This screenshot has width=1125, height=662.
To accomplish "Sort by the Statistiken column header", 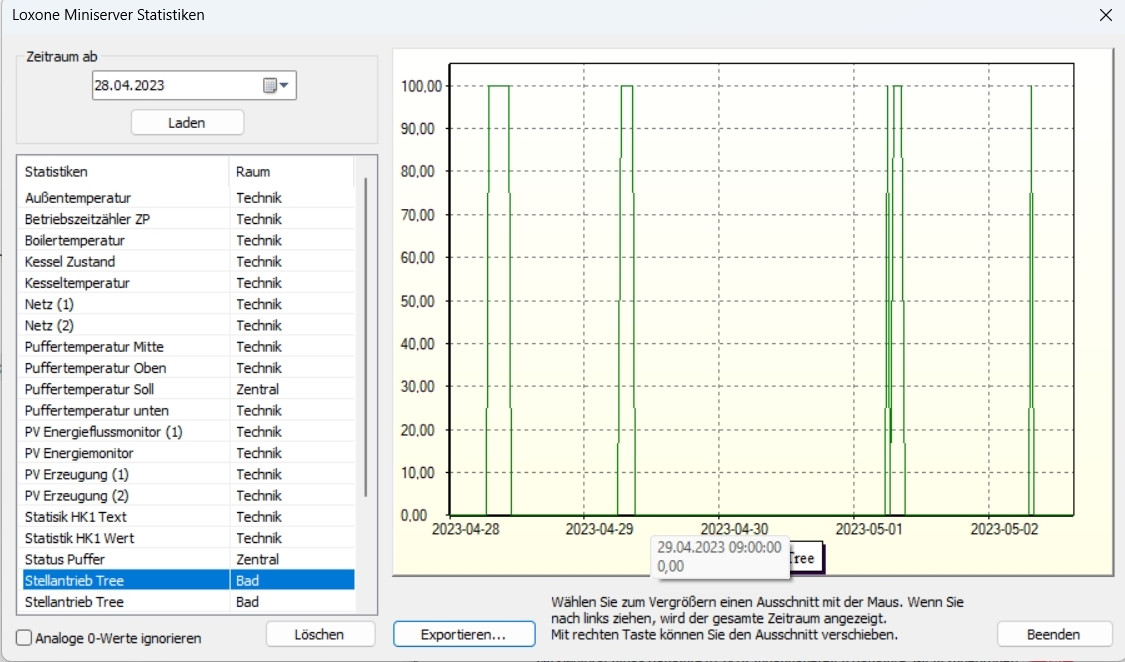I will tap(120, 172).
